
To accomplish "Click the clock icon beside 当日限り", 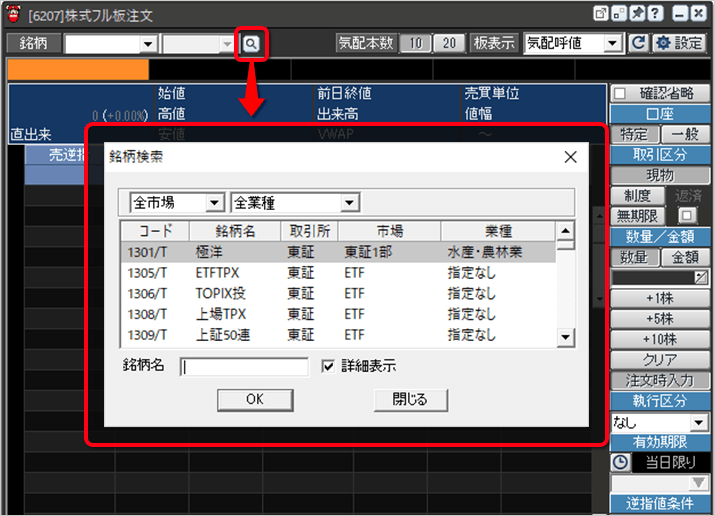I will click(619, 463).
